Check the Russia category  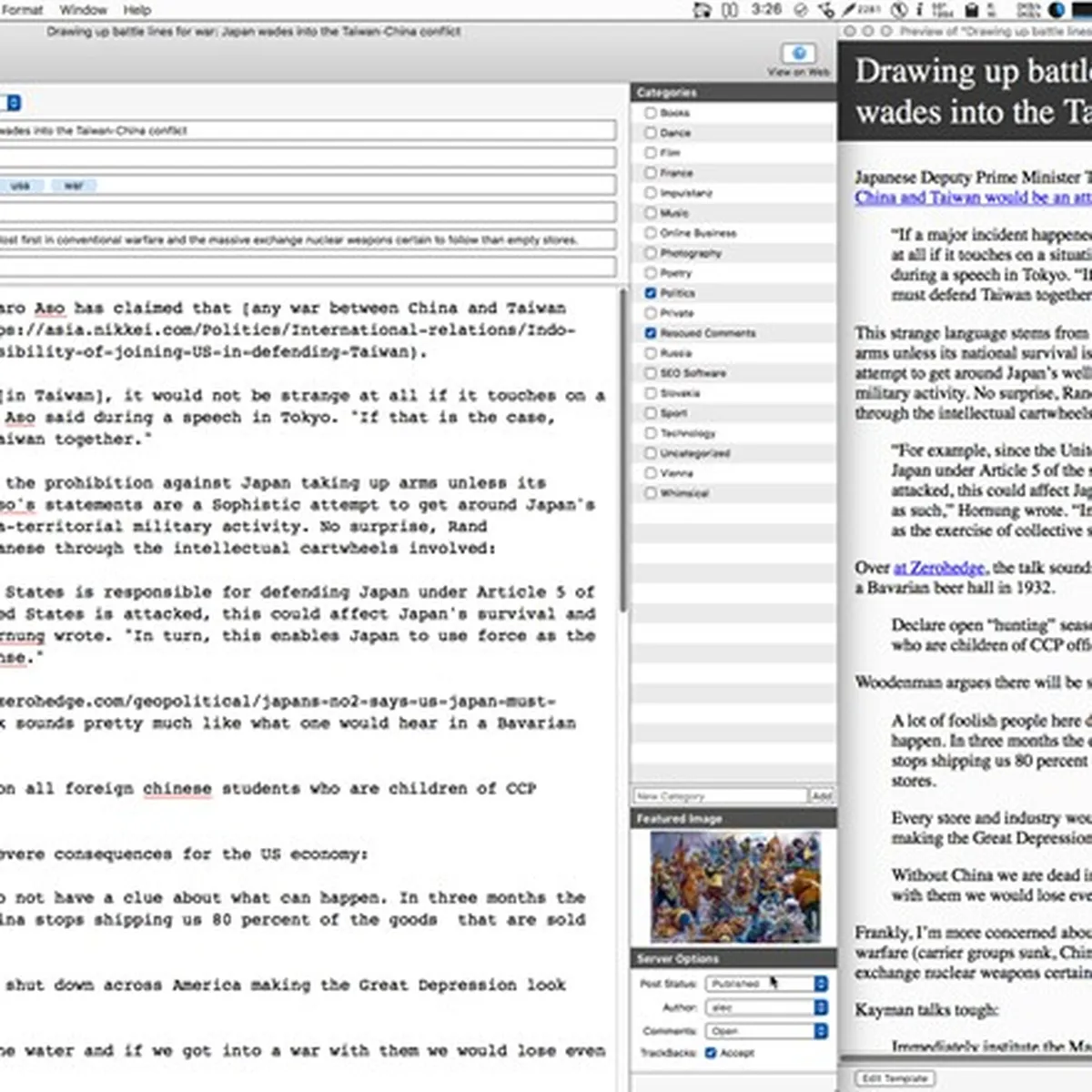pyautogui.click(x=650, y=353)
